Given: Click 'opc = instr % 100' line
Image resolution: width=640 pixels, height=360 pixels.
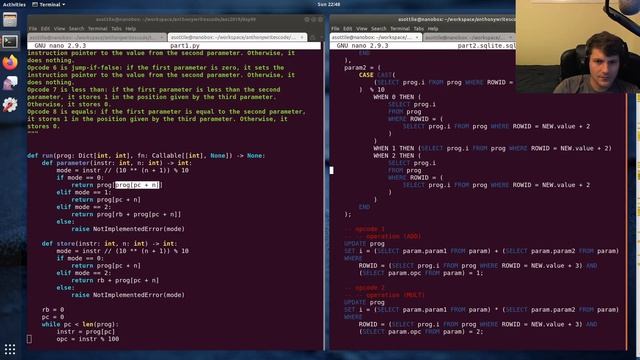Looking at the screenshot, I should pyautogui.click(x=88, y=339).
